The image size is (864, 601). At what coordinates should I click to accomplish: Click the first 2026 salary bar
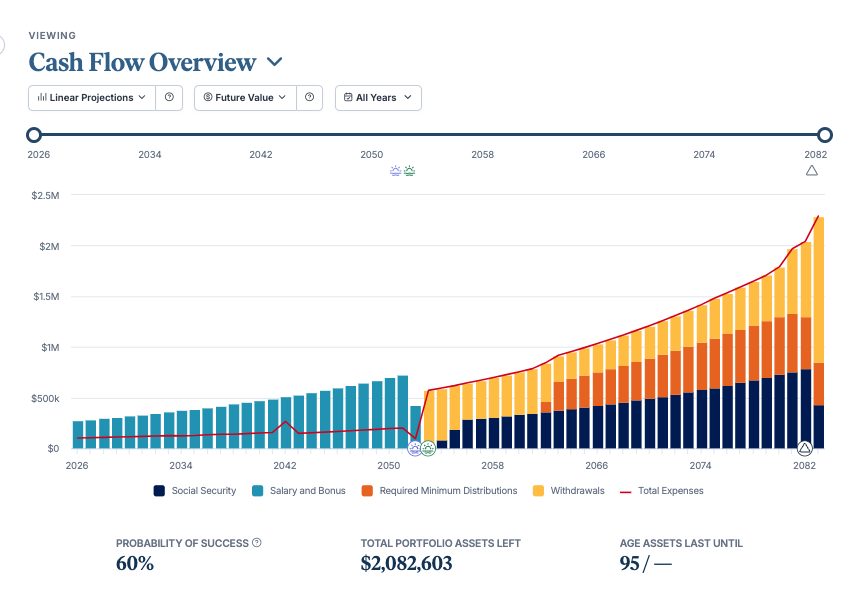(78, 435)
